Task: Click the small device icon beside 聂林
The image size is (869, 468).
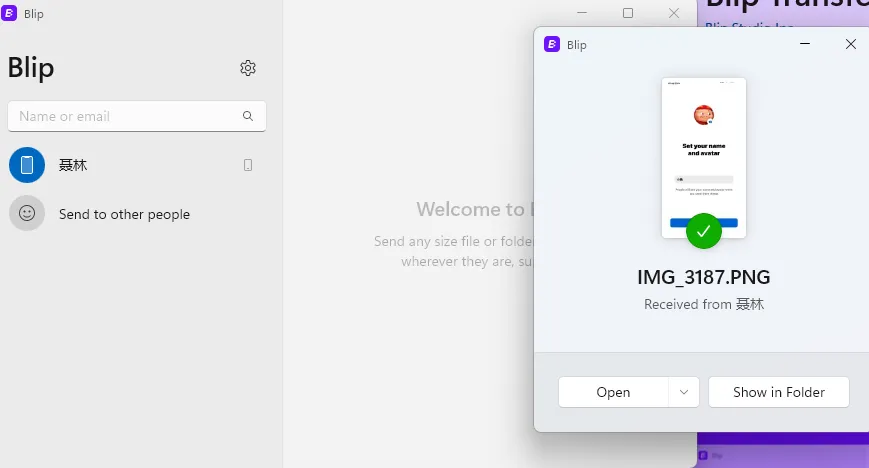Action: tap(248, 165)
